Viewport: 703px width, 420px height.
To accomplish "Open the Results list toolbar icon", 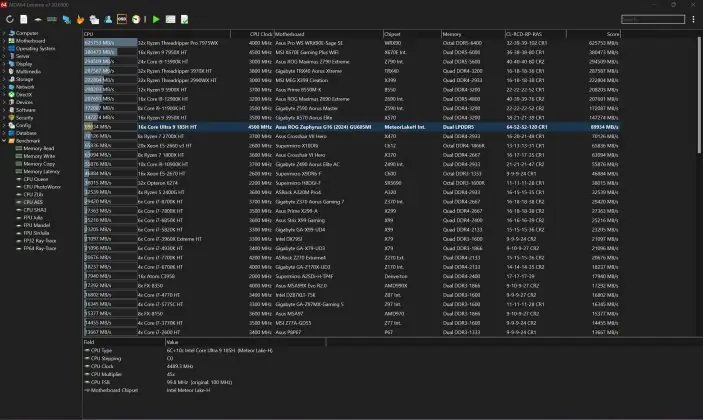I will tap(170, 19).
